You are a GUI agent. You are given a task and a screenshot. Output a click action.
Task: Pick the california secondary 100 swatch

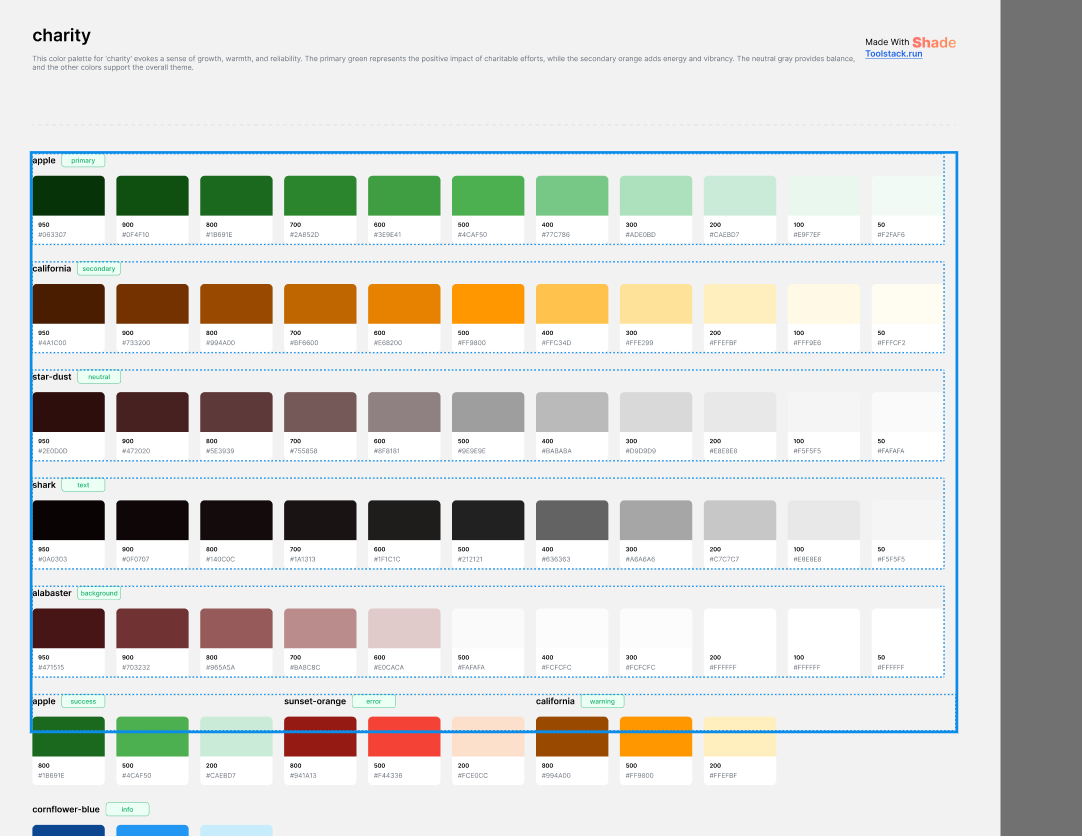click(x=824, y=304)
